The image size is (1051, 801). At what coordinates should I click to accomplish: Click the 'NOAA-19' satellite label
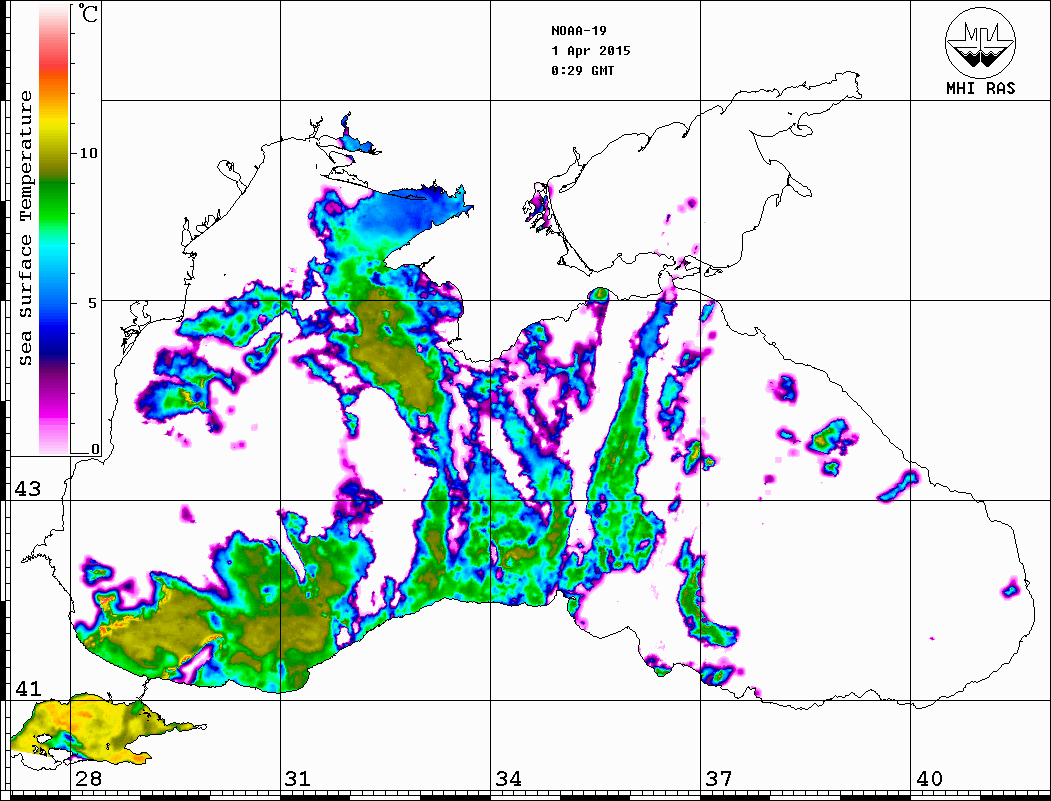[x=579, y=31]
